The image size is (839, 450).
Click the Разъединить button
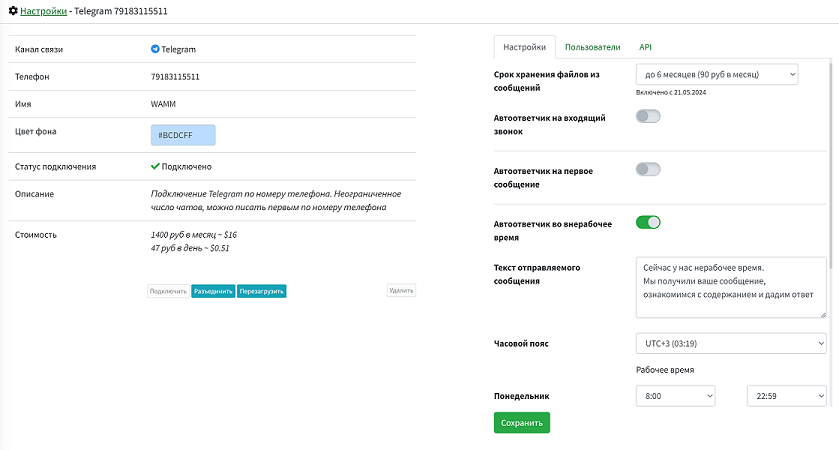coord(213,291)
